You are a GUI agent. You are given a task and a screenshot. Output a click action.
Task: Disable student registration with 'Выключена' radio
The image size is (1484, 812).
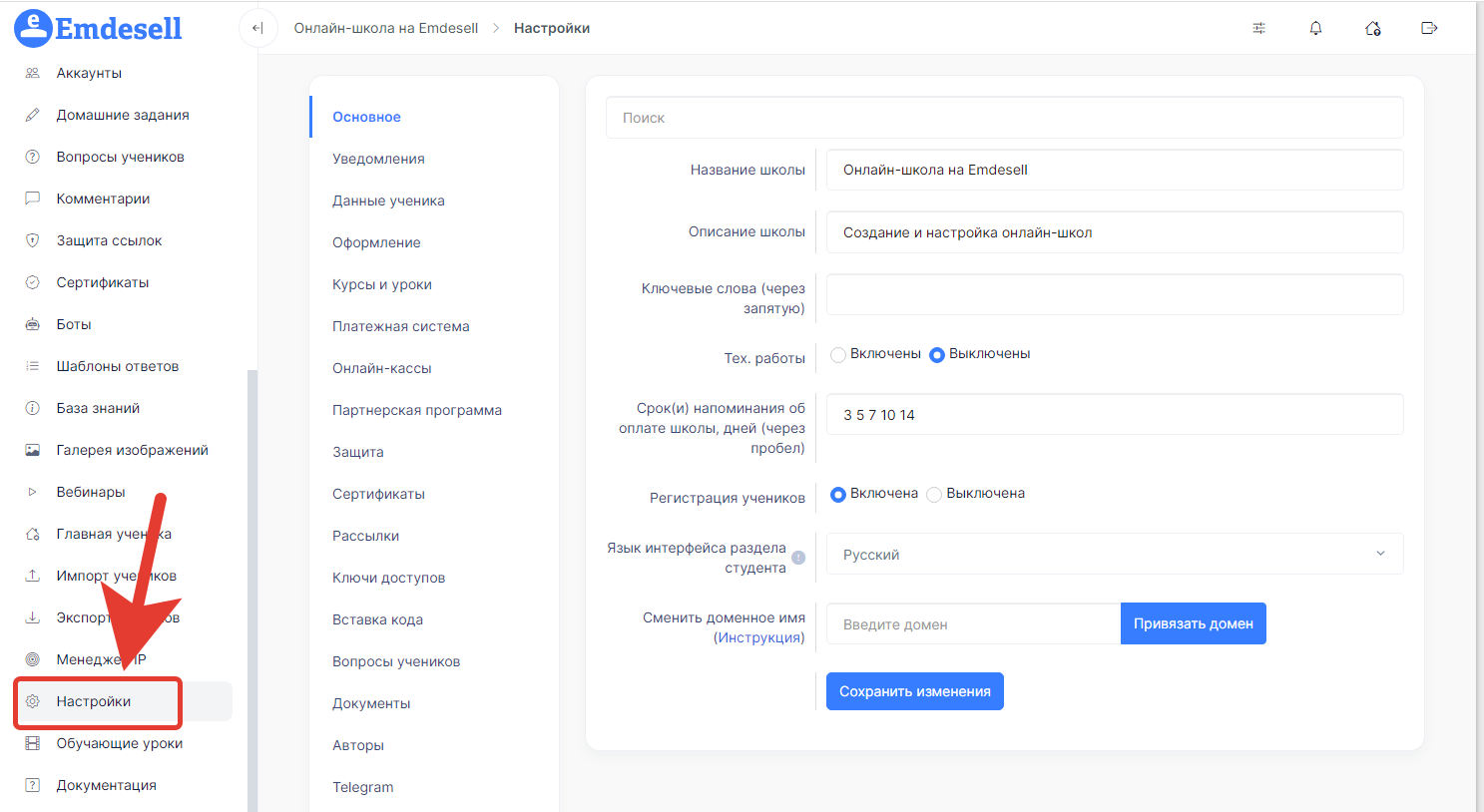coord(934,494)
